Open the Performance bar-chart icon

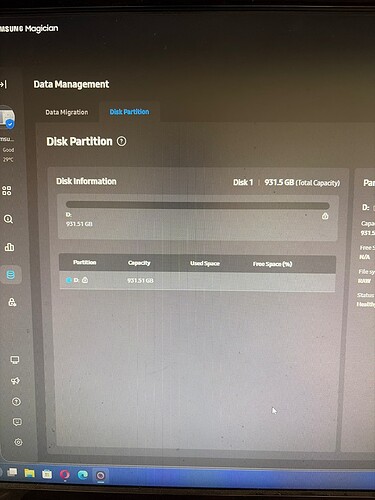[9, 247]
